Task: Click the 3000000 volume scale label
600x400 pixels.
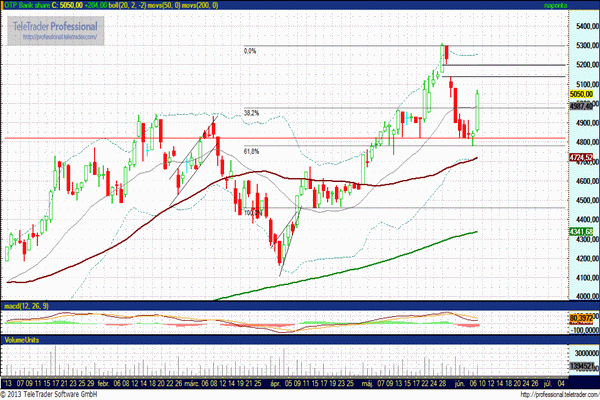Action: pos(582,353)
